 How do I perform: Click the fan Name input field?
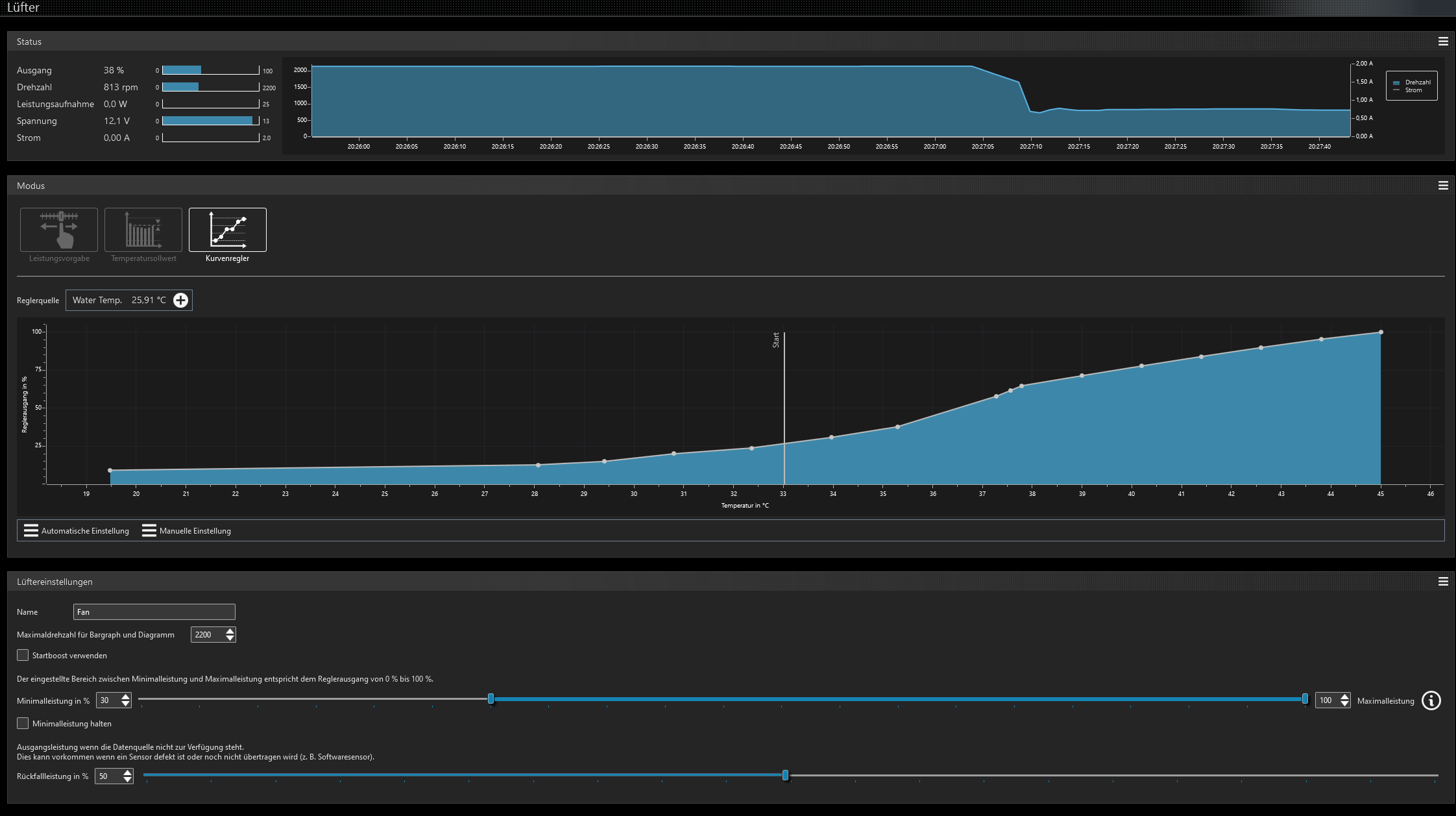154,612
